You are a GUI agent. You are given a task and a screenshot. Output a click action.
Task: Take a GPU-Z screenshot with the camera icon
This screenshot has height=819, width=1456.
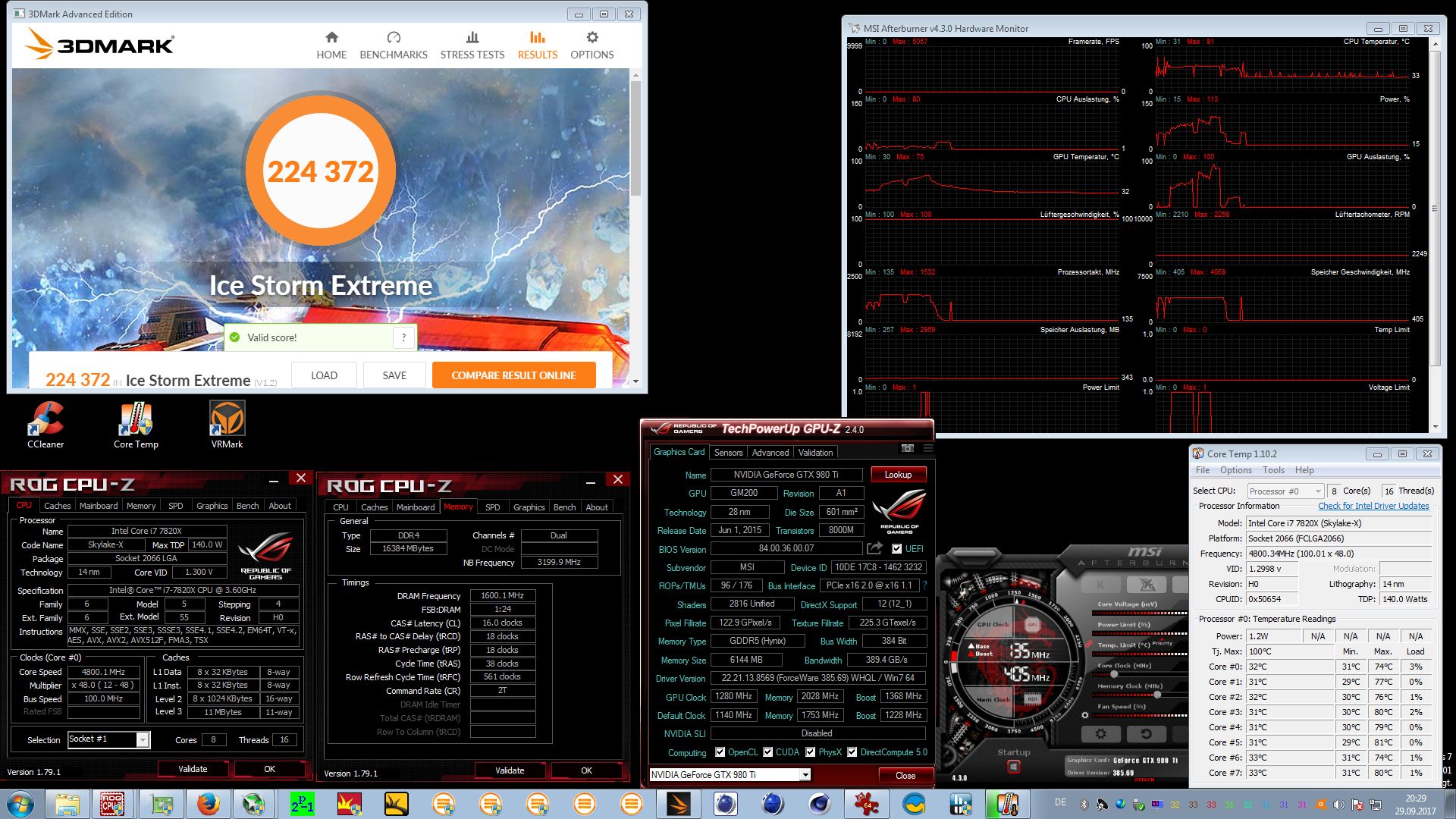pos(907,448)
